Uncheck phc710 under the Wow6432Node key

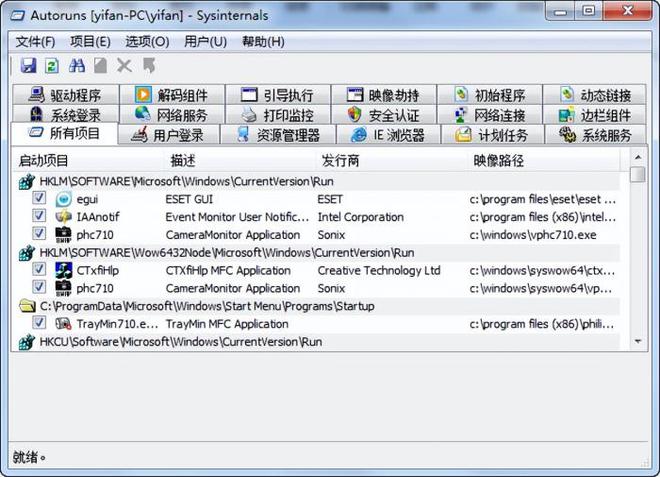[x=39, y=287]
